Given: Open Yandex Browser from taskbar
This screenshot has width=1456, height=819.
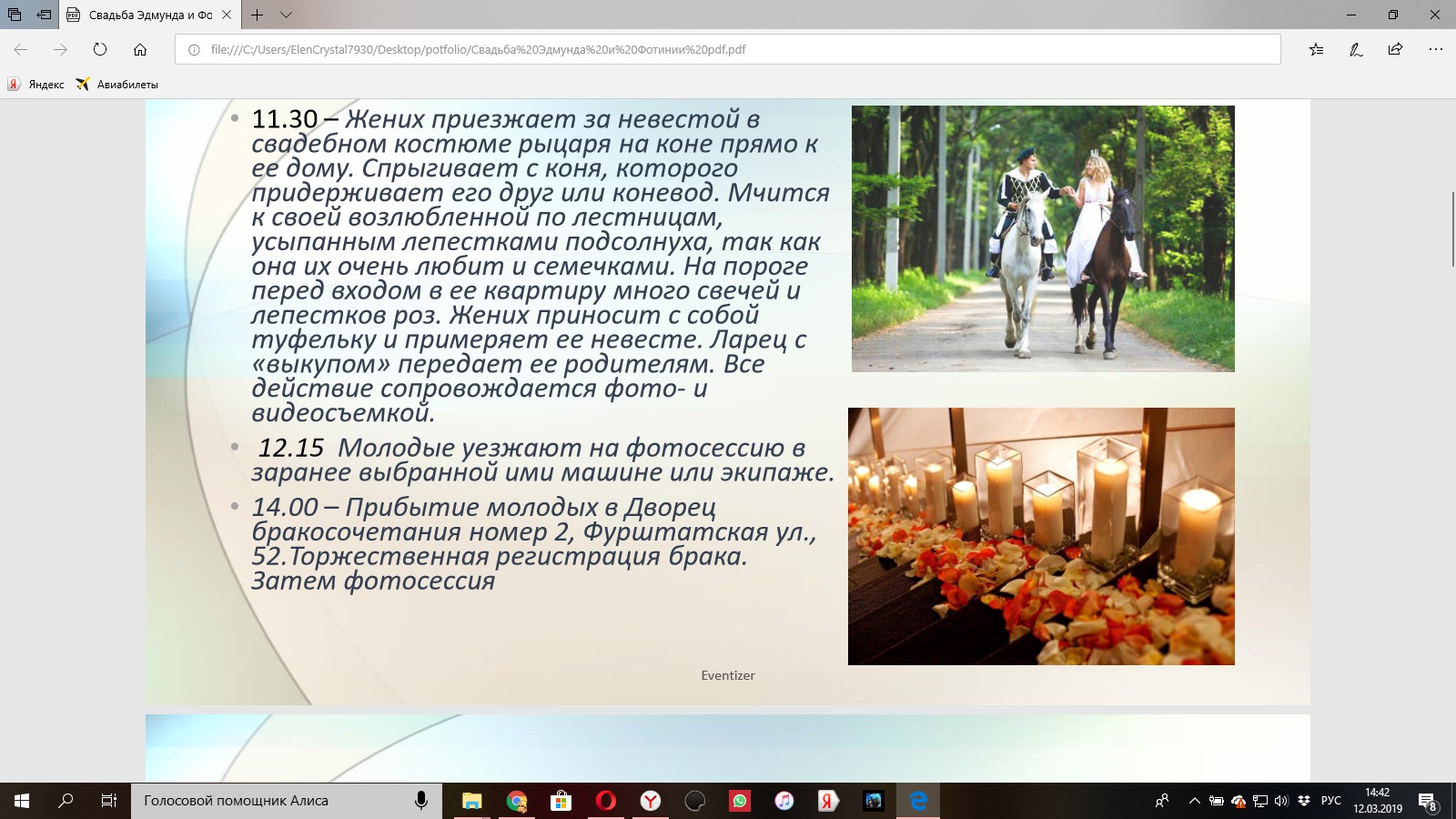Looking at the screenshot, I should pos(650,801).
